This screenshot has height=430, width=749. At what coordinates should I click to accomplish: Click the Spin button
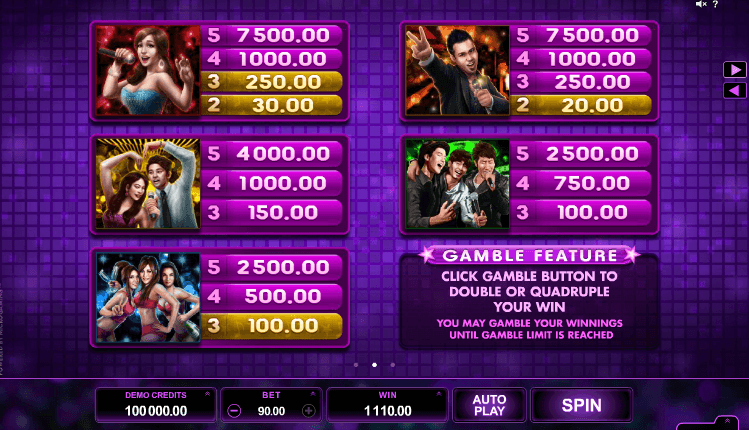point(581,405)
